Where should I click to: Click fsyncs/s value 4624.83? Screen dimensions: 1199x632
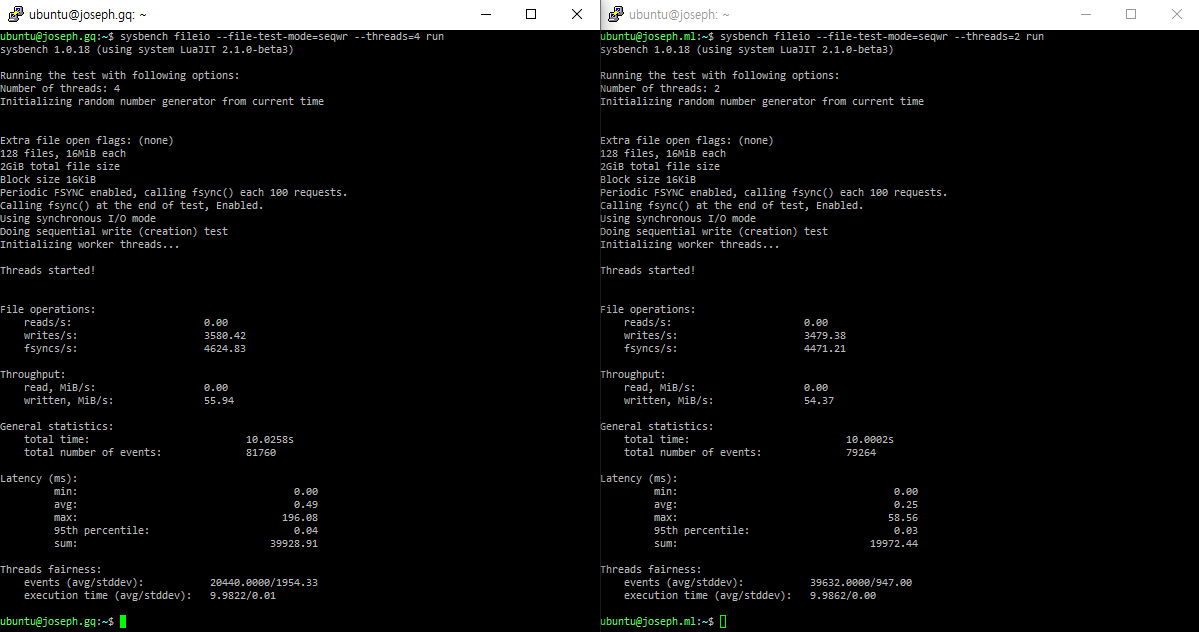click(225, 348)
